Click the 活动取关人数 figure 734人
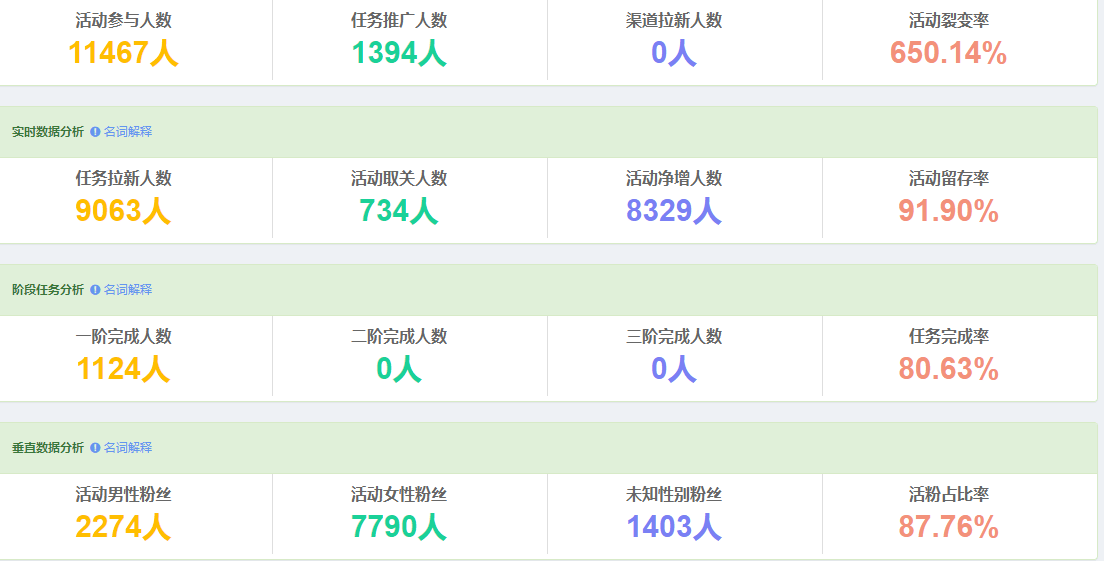Screen dimensions: 1104x561 398,211
